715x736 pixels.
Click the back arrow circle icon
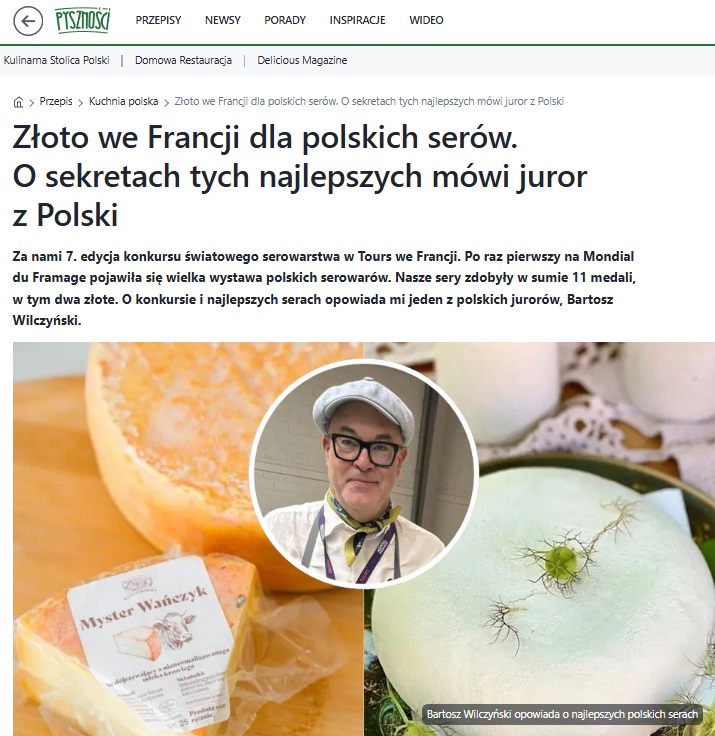tap(28, 21)
